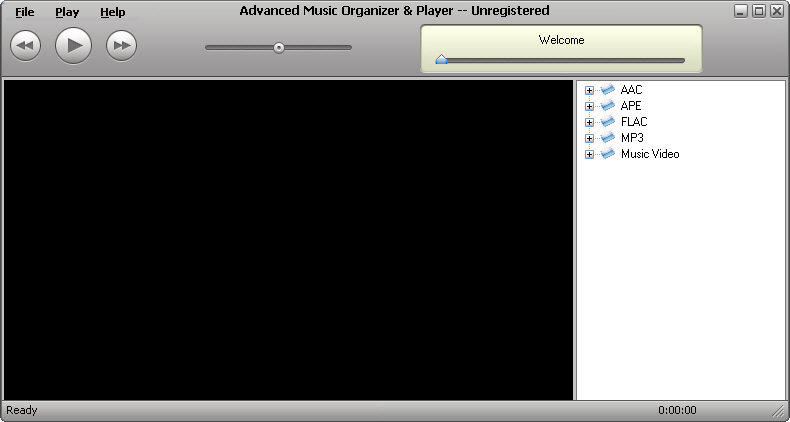Click the APE category icon
This screenshot has width=790, height=422.
point(608,106)
